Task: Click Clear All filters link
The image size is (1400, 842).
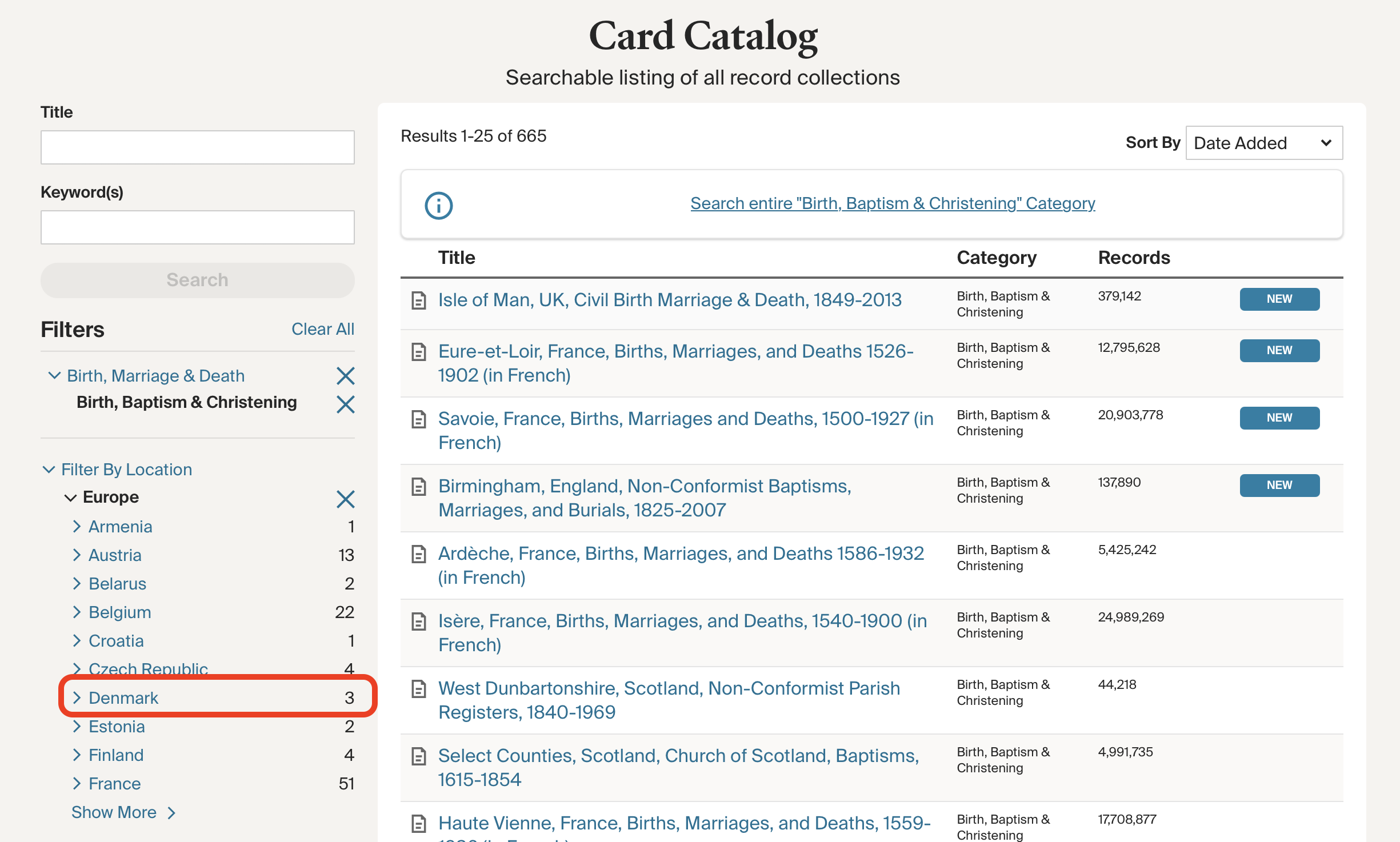Action: point(322,329)
